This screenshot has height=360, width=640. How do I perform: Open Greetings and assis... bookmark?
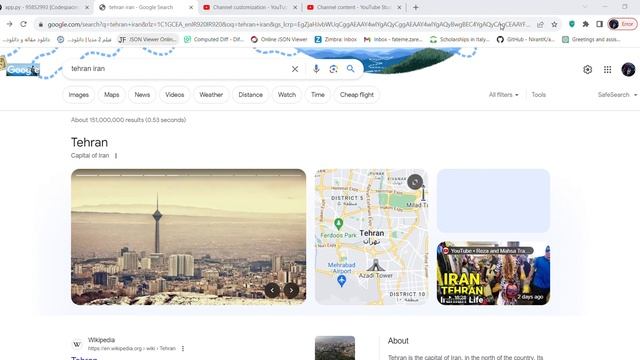[591, 39]
